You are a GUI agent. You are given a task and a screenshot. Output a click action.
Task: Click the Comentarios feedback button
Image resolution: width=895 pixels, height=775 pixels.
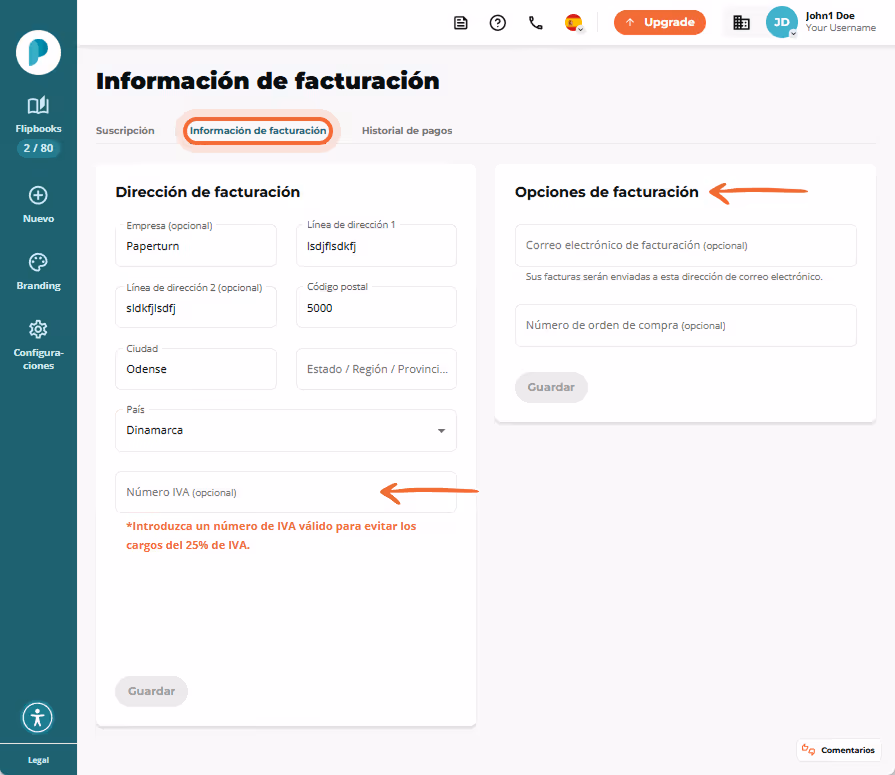[838, 750]
